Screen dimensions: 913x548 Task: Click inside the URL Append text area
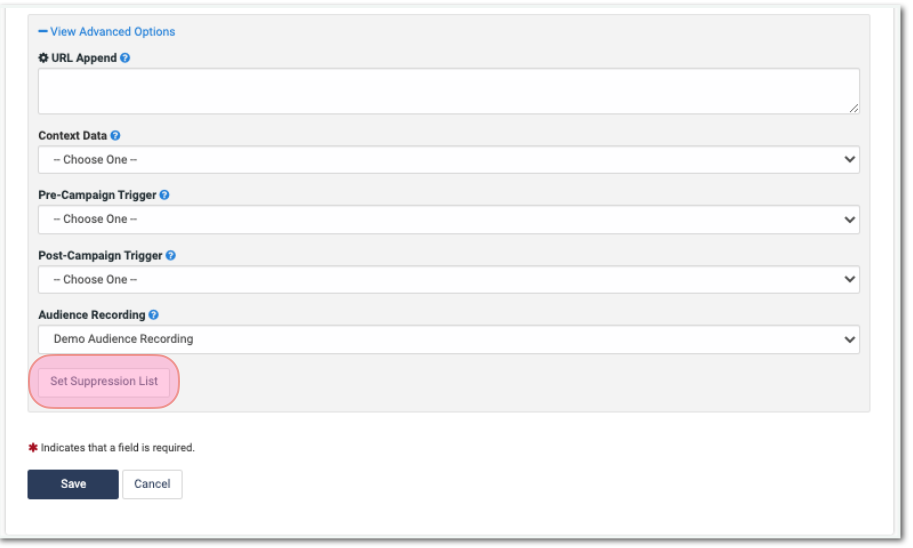pyautogui.click(x=448, y=91)
